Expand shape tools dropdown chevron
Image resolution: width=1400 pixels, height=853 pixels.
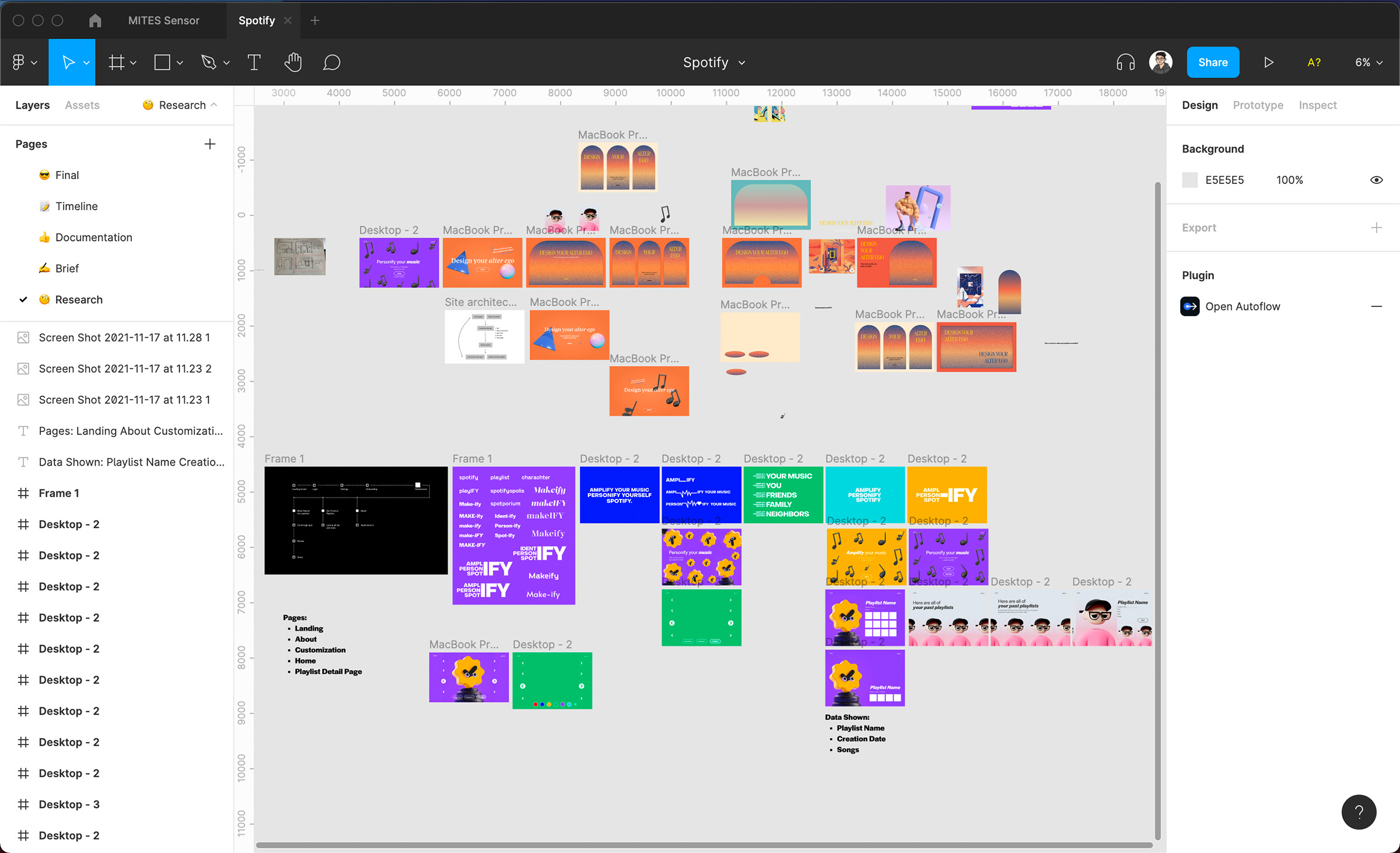coord(180,62)
